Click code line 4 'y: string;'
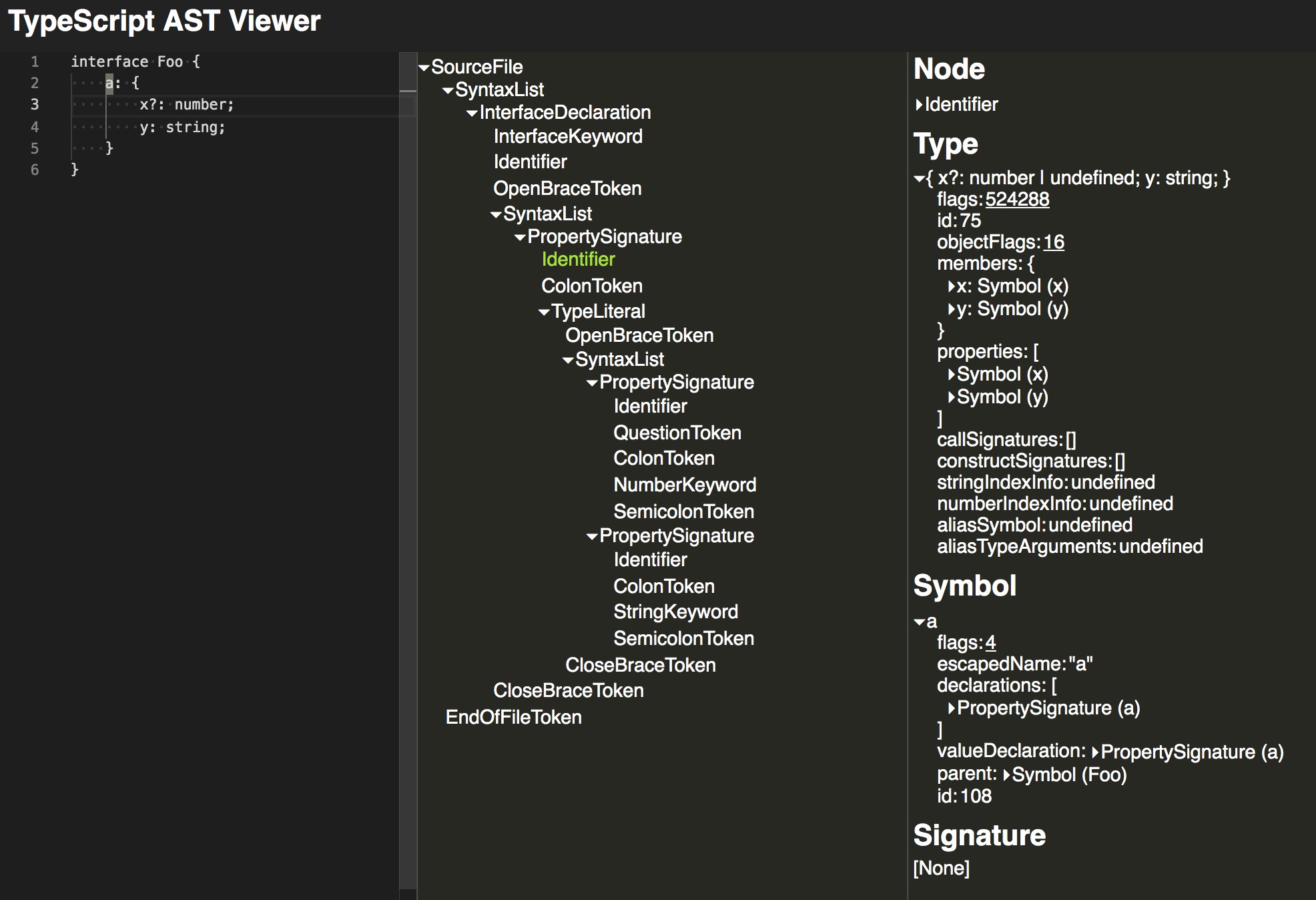 pyautogui.click(x=182, y=128)
